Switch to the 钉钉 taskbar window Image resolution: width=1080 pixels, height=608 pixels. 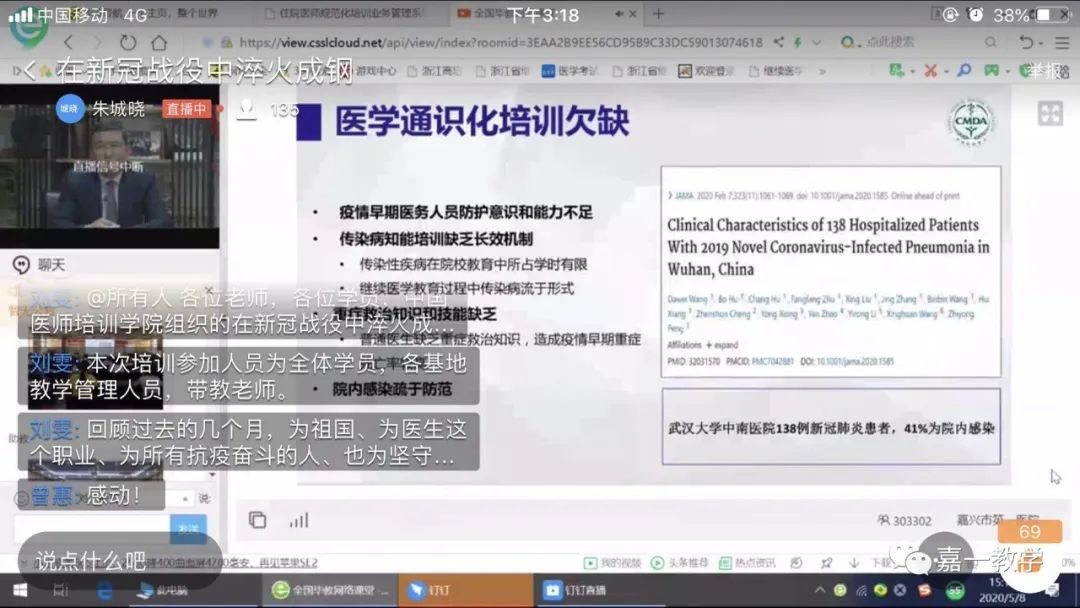coord(466,590)
